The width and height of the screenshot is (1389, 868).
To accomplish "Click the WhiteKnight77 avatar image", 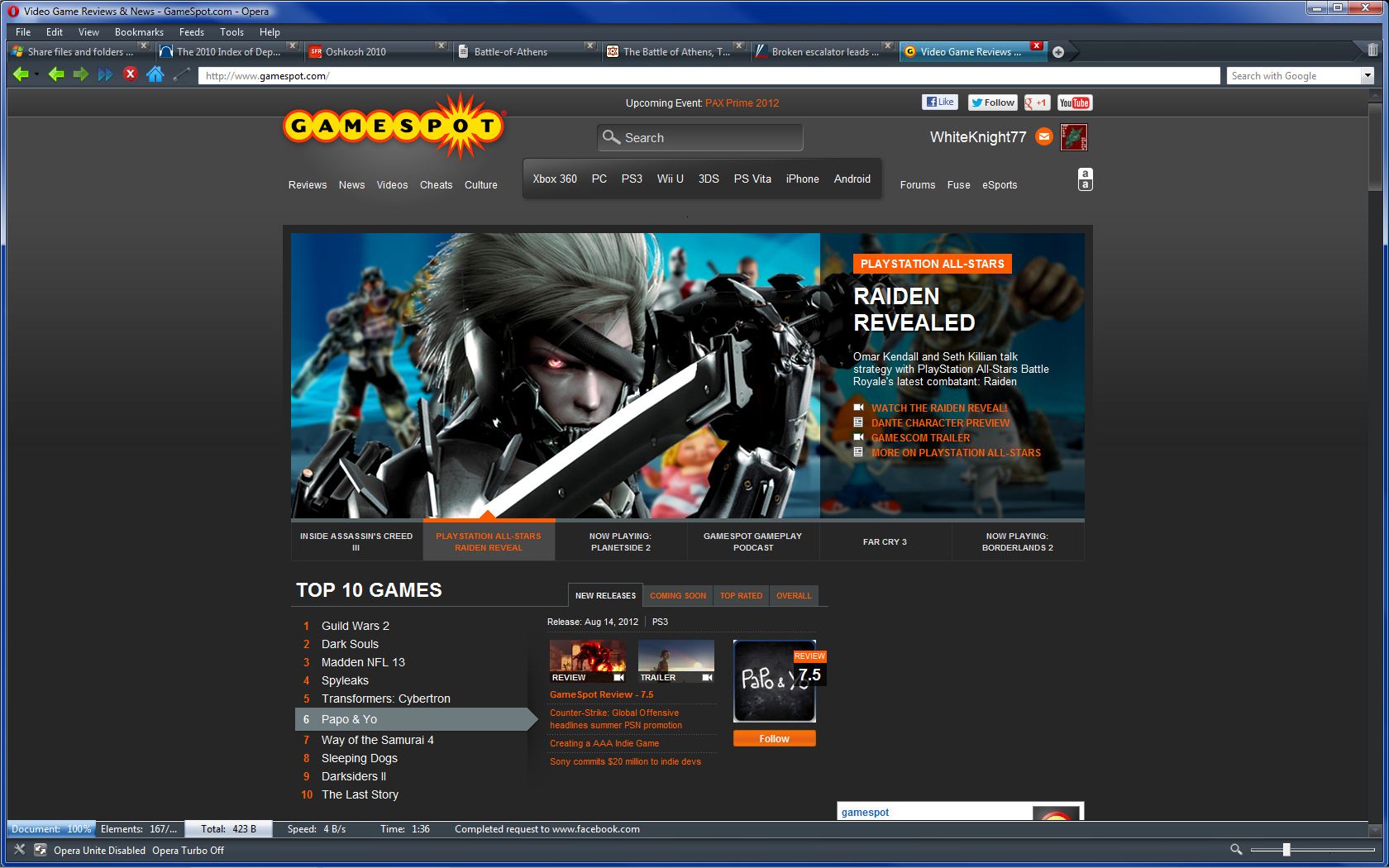I will pos(1074,137).
